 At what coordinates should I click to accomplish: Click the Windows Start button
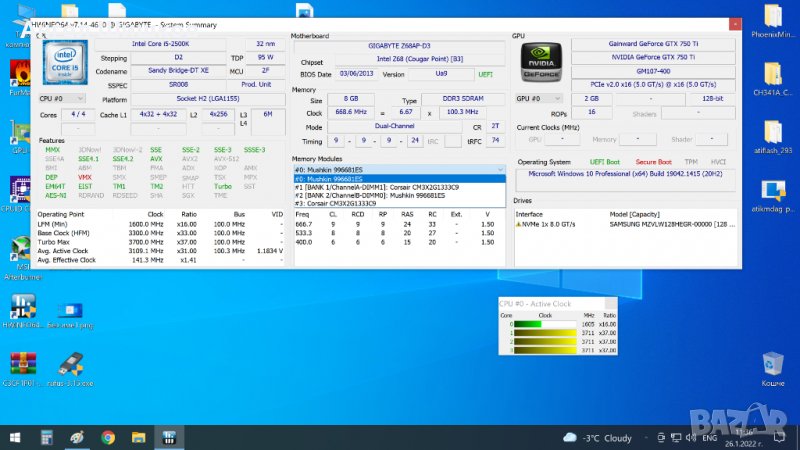14,437
